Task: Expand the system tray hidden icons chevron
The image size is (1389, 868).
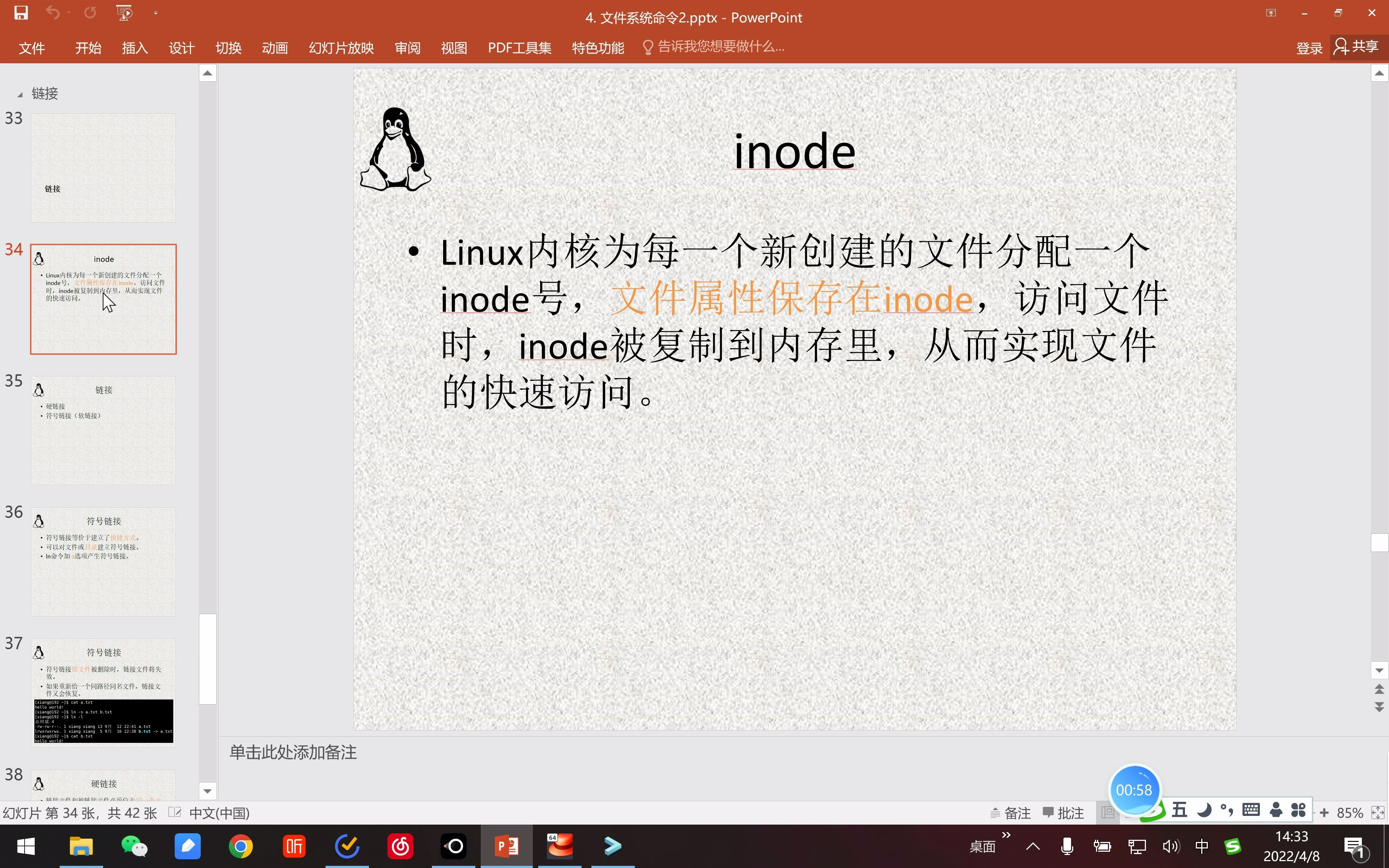Action: pos(1033,846)
